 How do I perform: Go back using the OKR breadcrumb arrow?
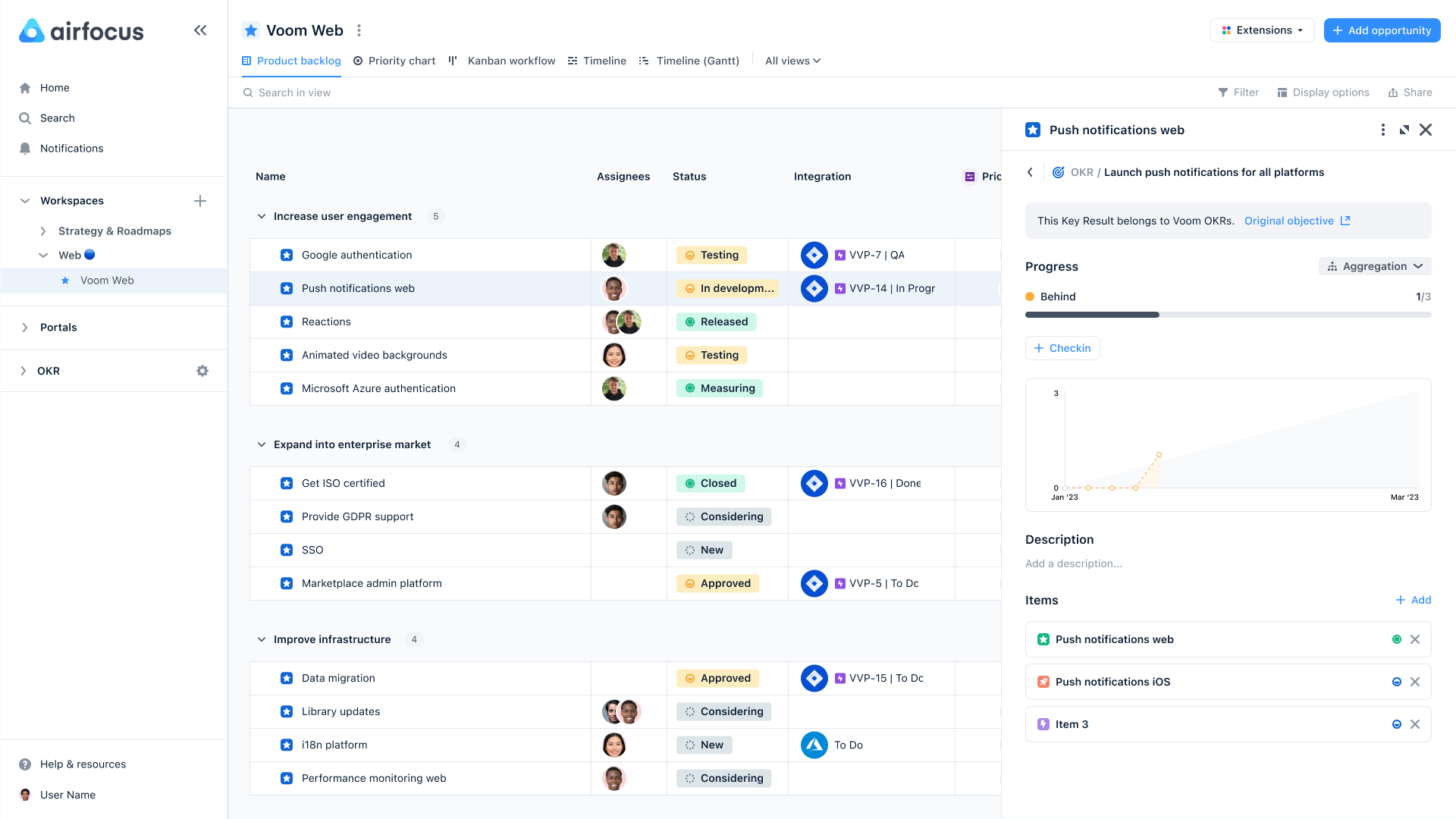(1030, 172)
